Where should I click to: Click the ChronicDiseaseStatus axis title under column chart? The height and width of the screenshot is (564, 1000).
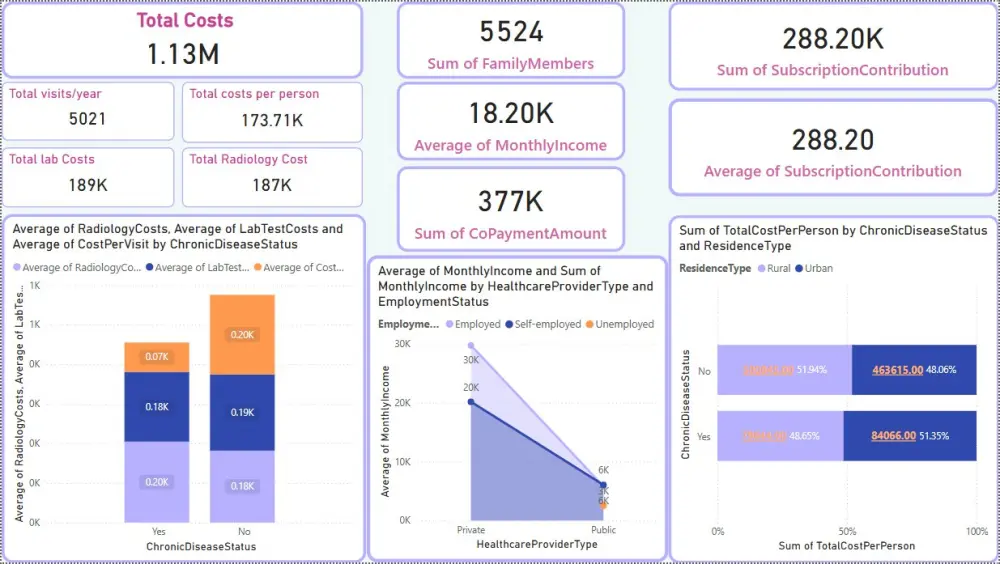click(x=201, y=547)
